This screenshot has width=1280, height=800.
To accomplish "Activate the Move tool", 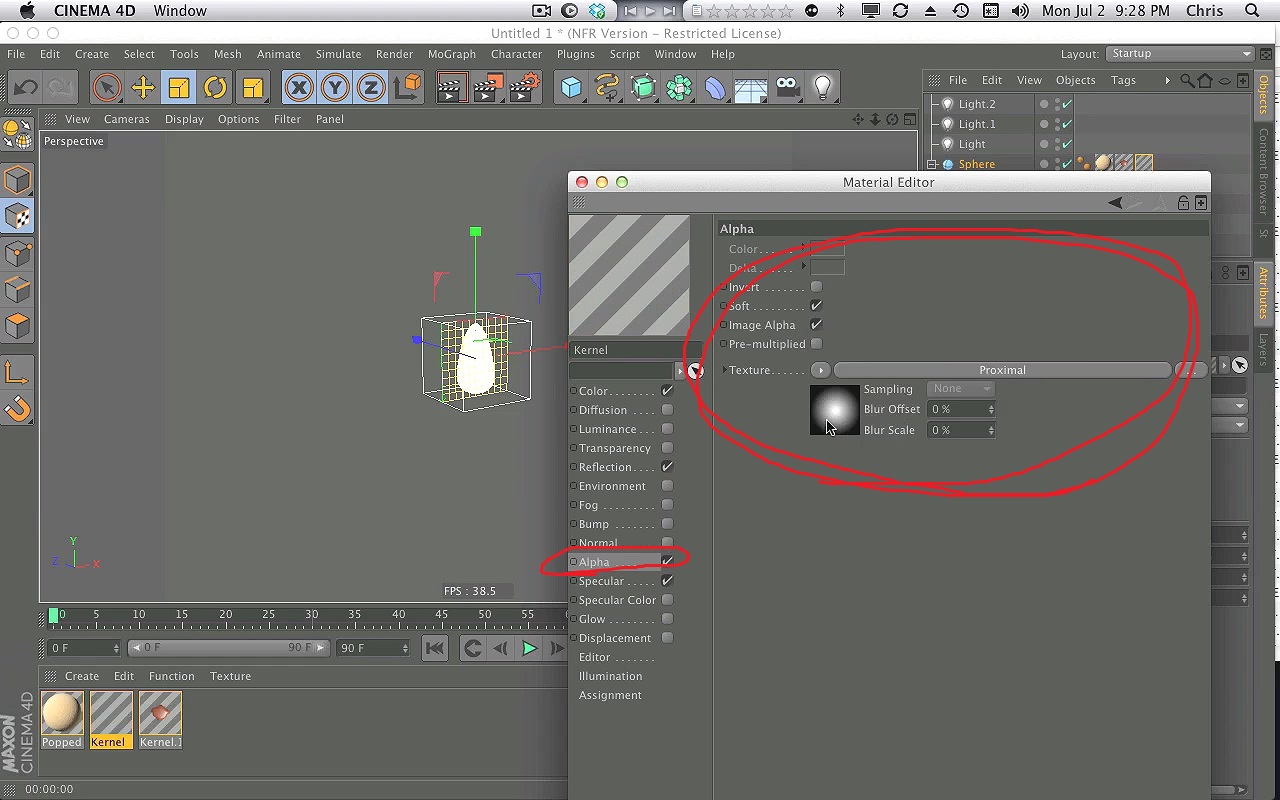I will click(x=143, y=88).
